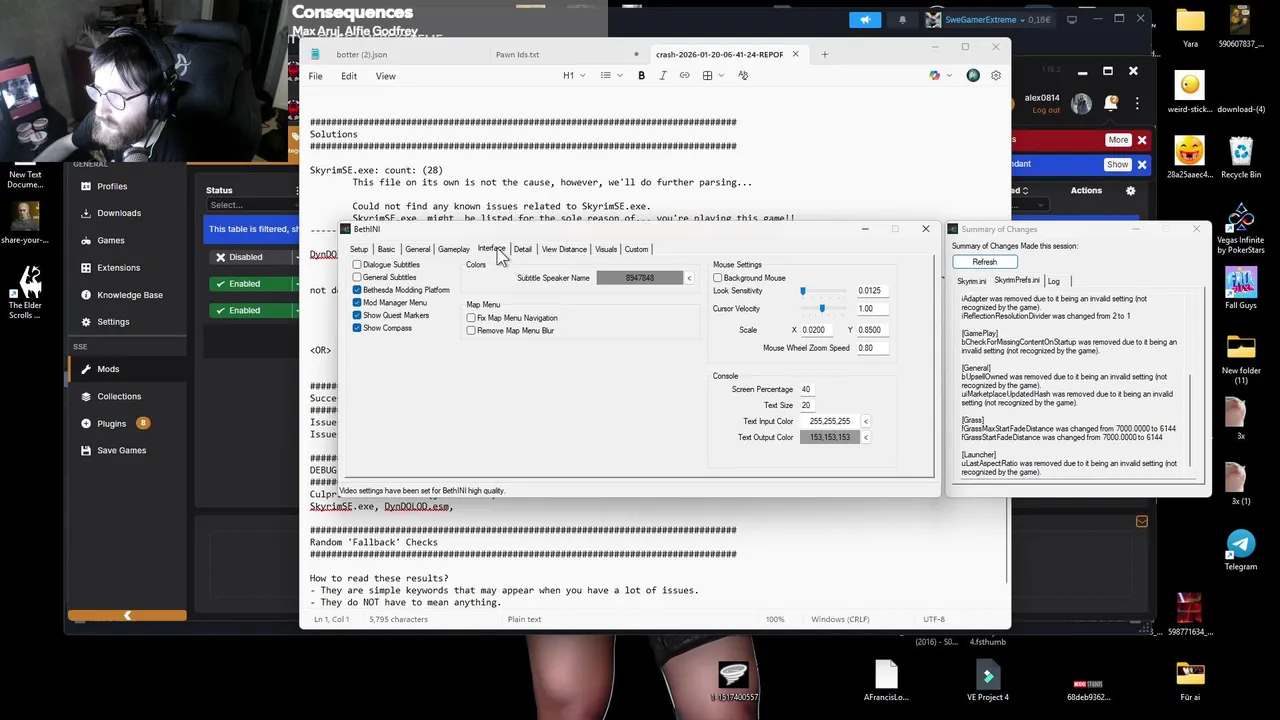Click the Steam big picture monitor icon
The height and width of the screenshot is (720, 1280).
[x=1072, y=19]
